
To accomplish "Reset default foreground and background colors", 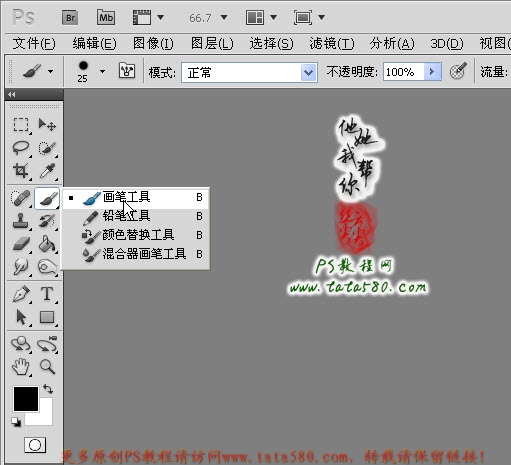I will click(x=16, y=422).
